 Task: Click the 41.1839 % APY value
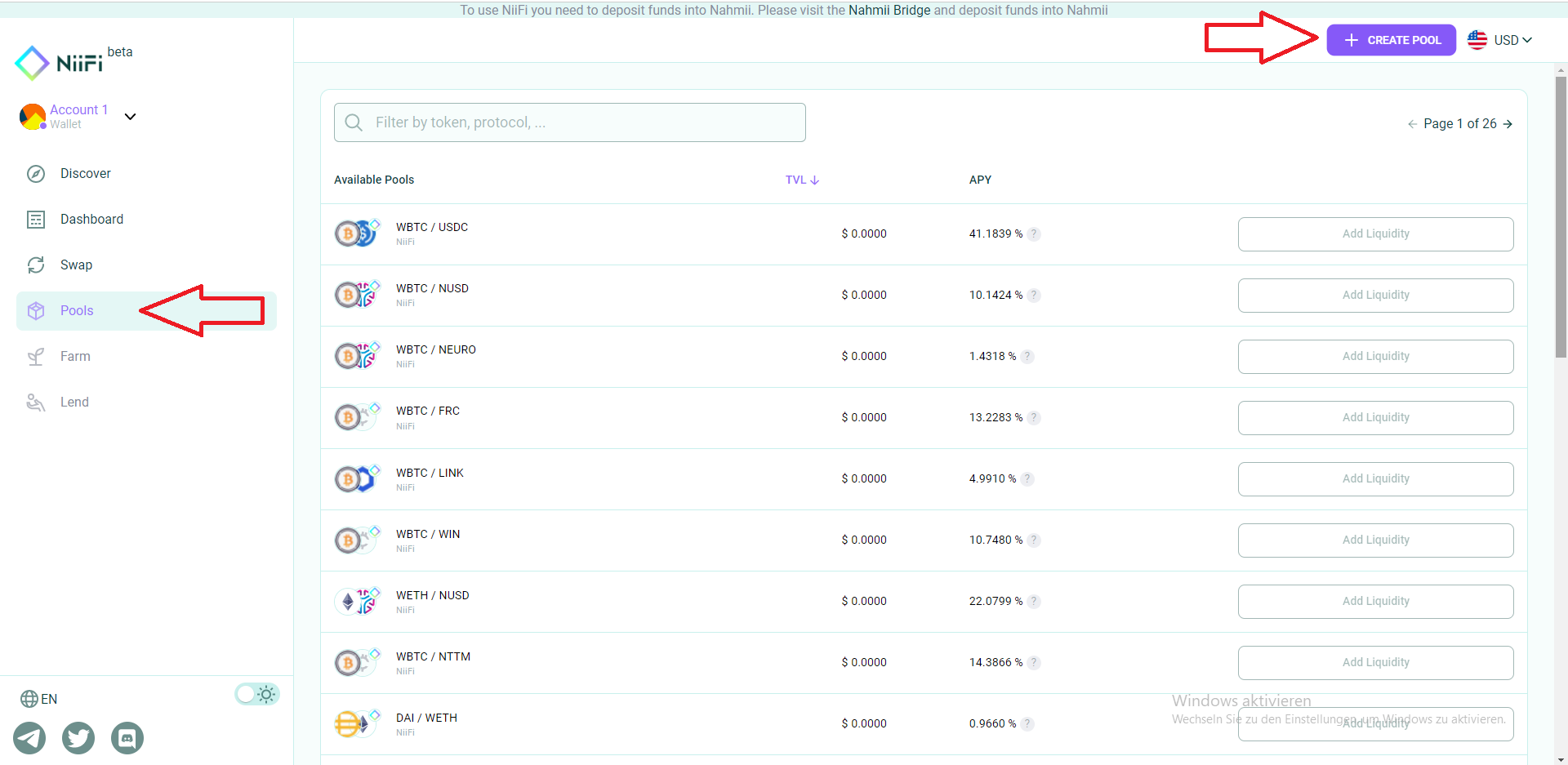[996, 234]
